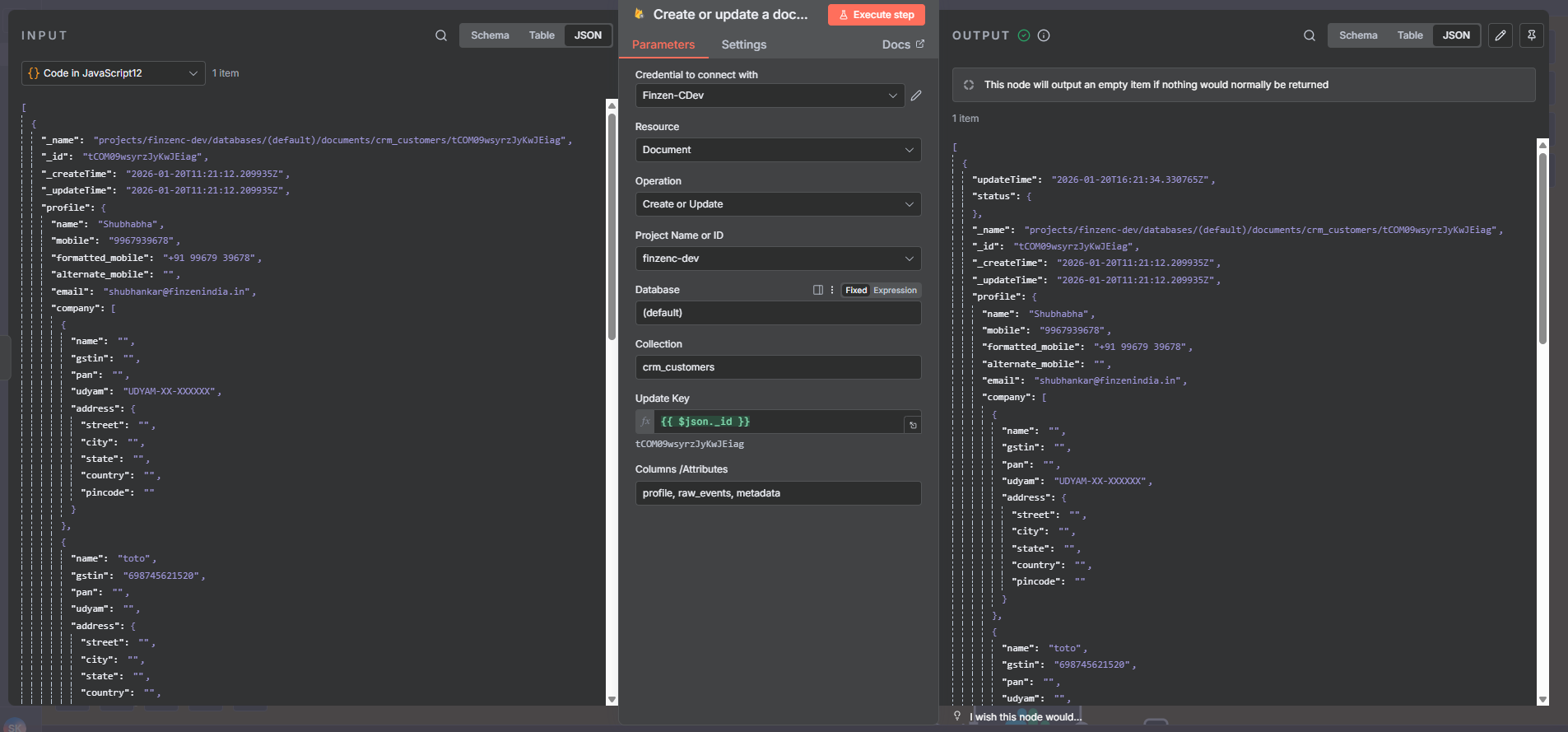
Task: Switch to the Settings tab
Action: [743, 44]
